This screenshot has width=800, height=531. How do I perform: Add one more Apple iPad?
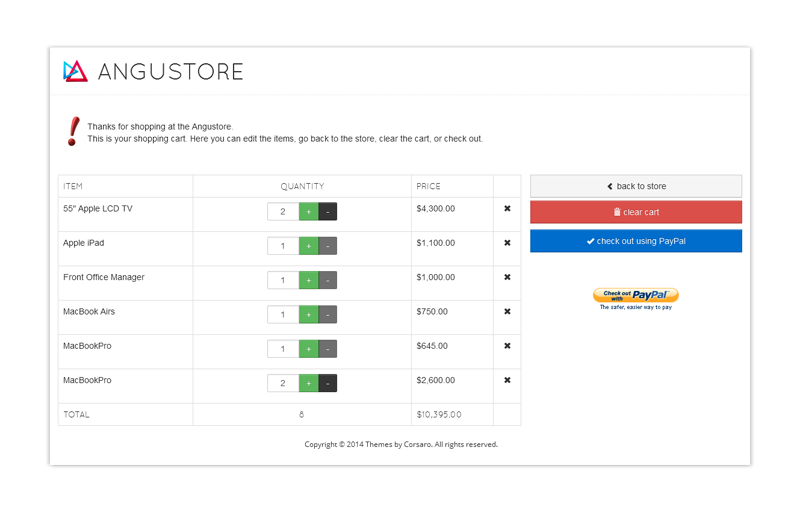point(308,246)
